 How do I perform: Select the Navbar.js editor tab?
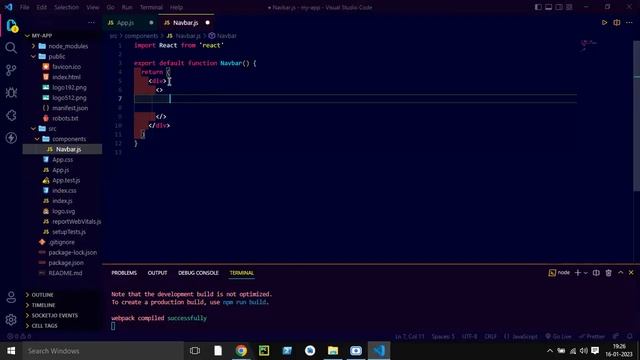(x=187, y=22)
